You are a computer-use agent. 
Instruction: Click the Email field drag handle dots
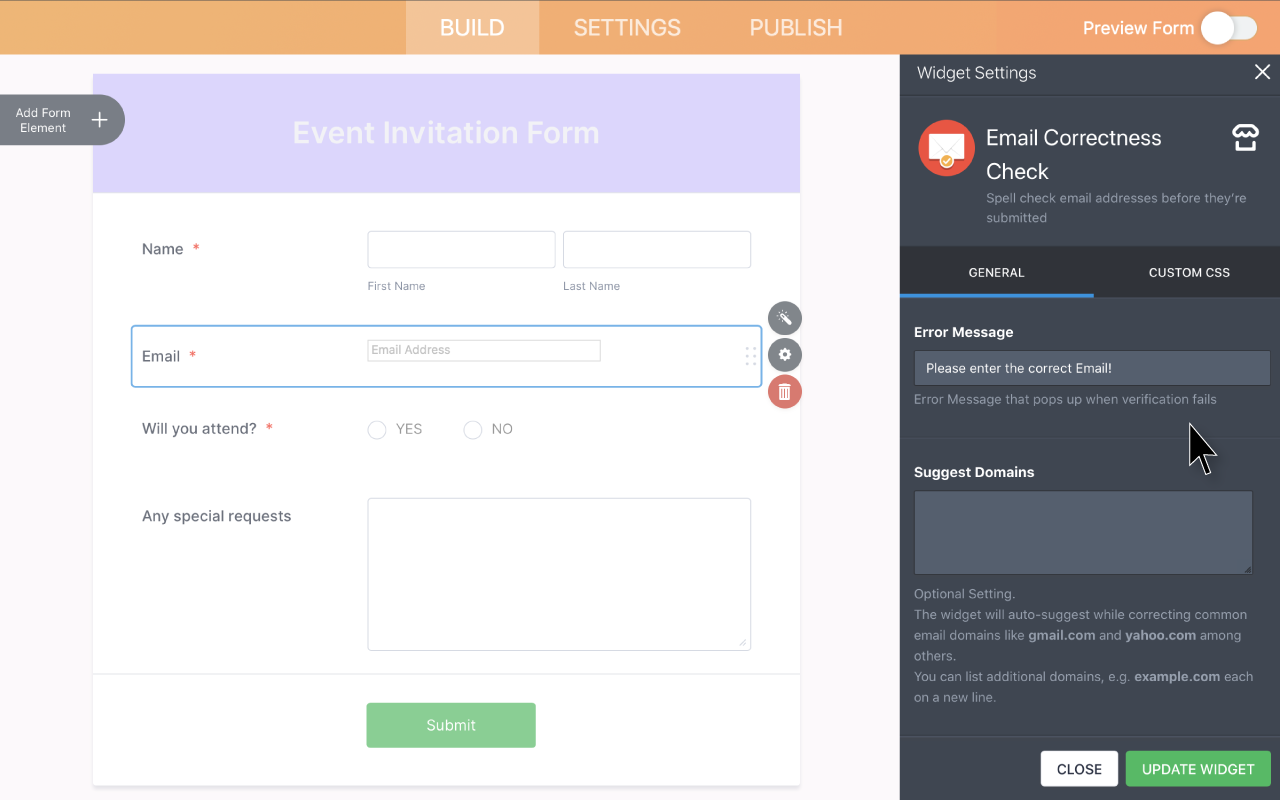[750, 356]
